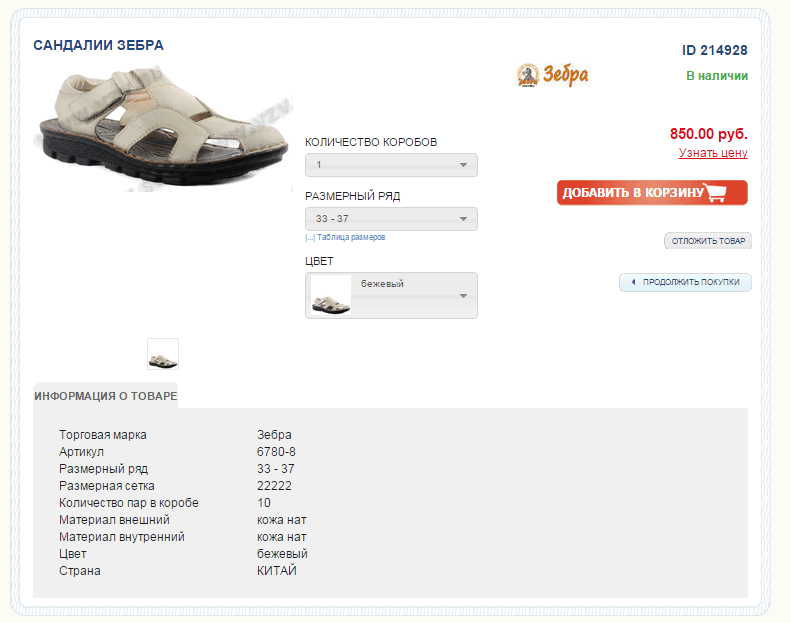Click the В наличии availability status
This screenshot has width=791, height=623.
pyautogui.click(x=716, y=76)
